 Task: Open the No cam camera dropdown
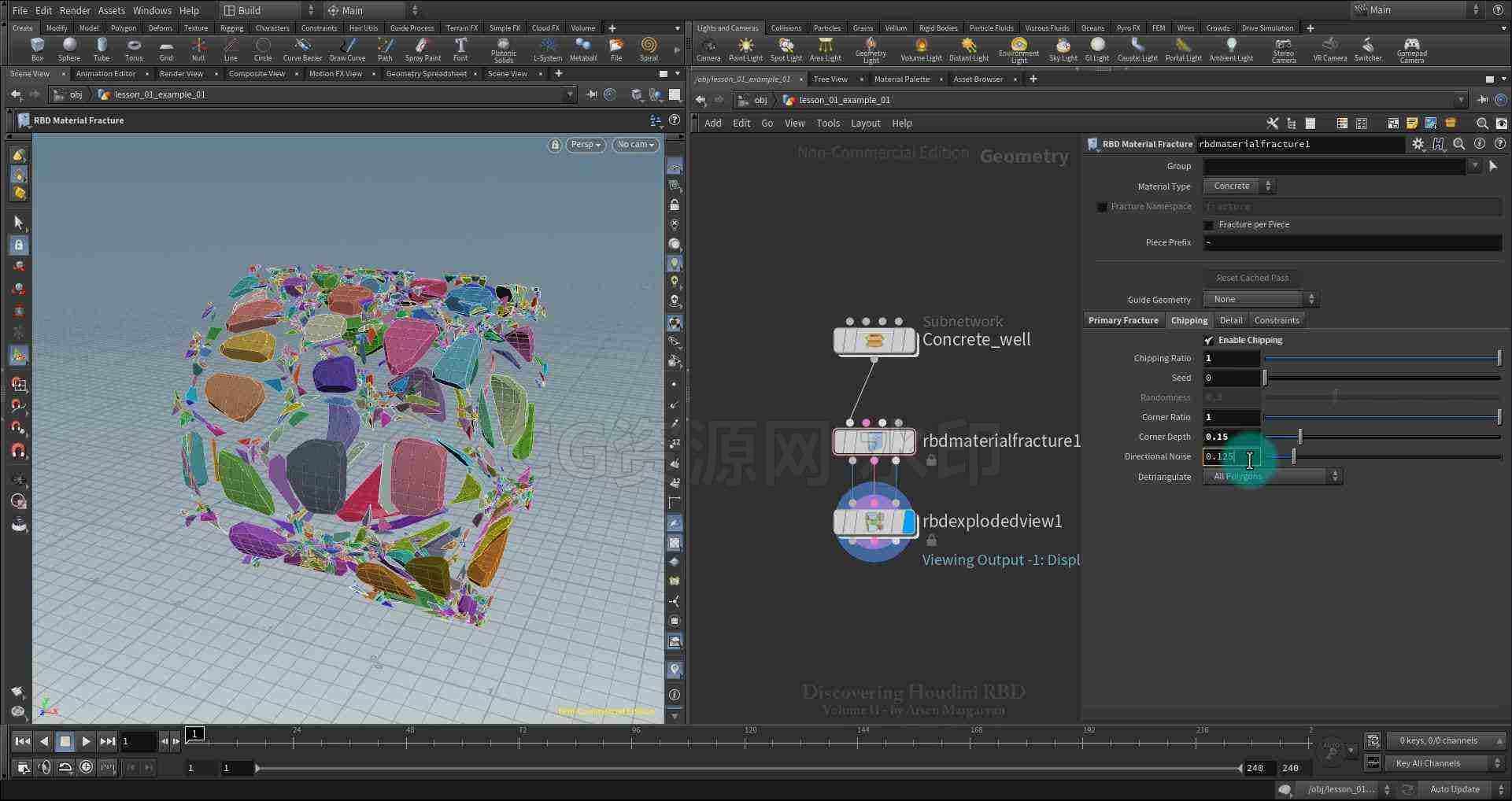click(635, 145)
